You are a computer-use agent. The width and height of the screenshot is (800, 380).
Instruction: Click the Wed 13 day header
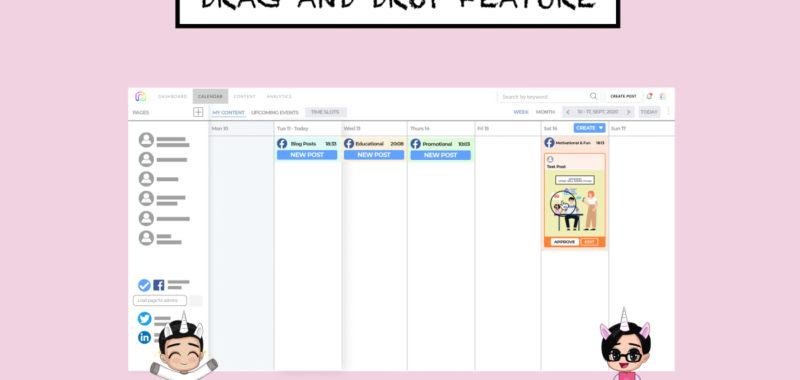[352, 129]
